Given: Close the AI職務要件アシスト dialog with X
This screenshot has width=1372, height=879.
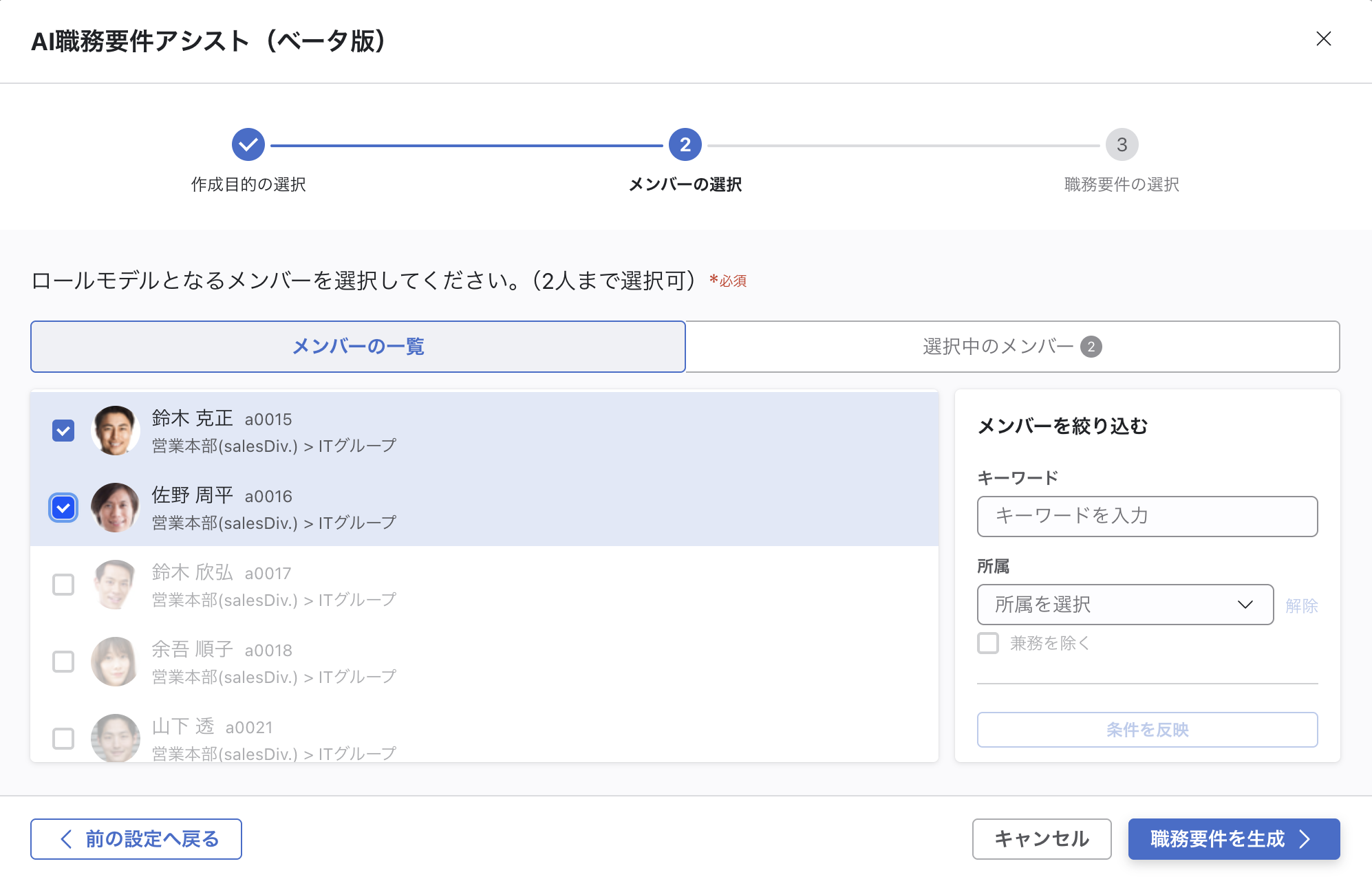Looking at the screenshot, I should pos(1323,39).
